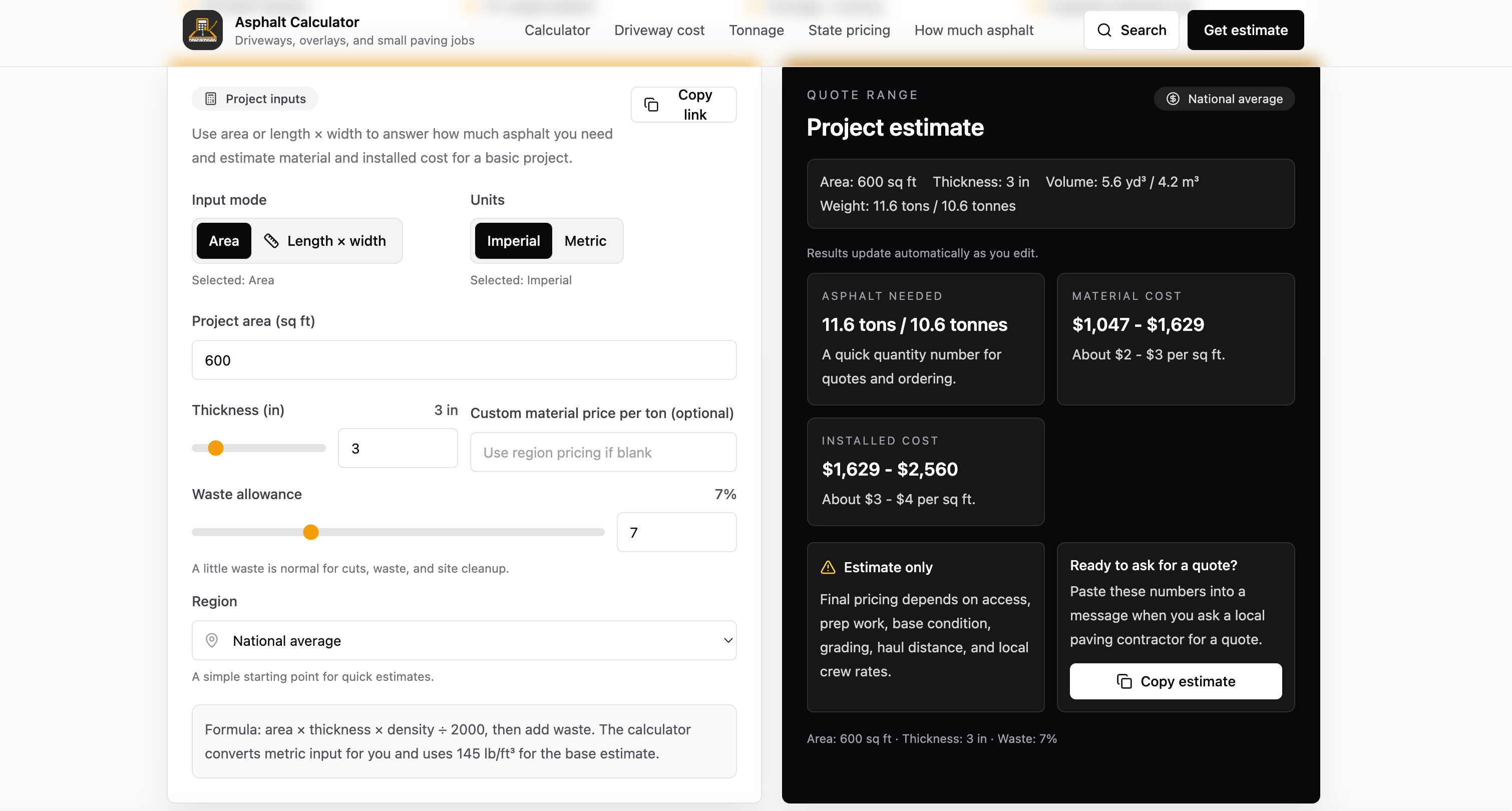Click the warning triangle beside Estimate only
This screenshot has height=811, width=1512.
click(x=828, y=567)
